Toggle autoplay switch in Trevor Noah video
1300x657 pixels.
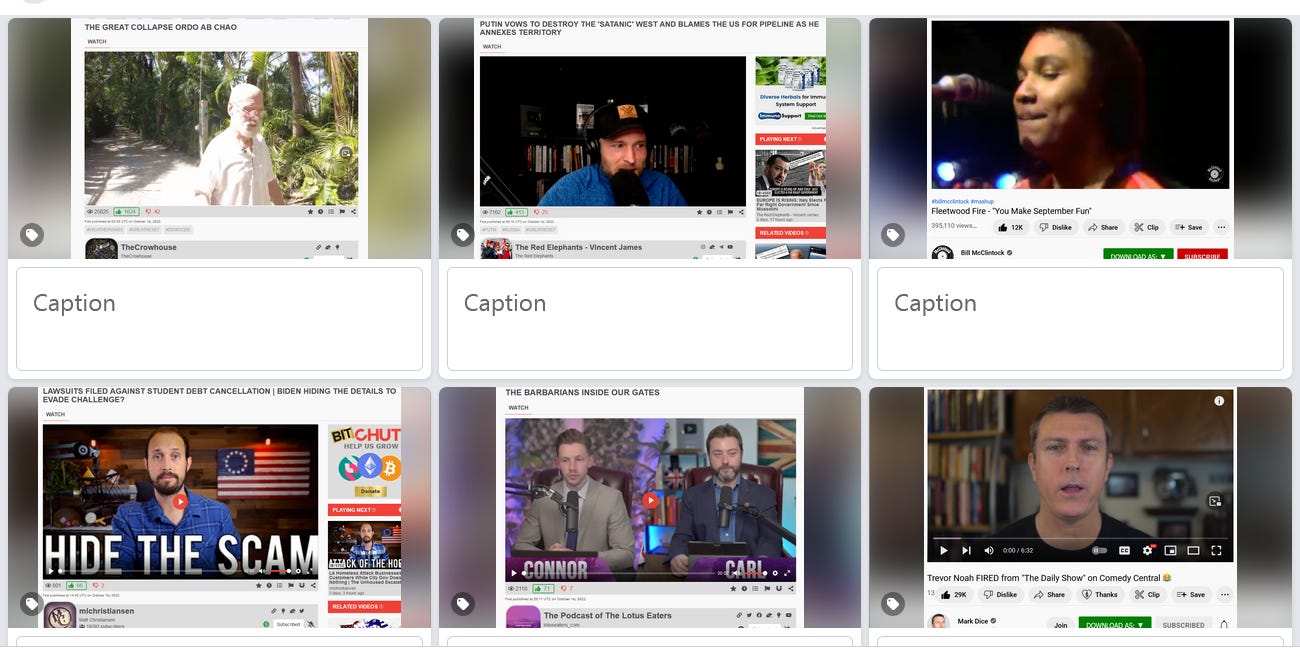pos(1100,550)
